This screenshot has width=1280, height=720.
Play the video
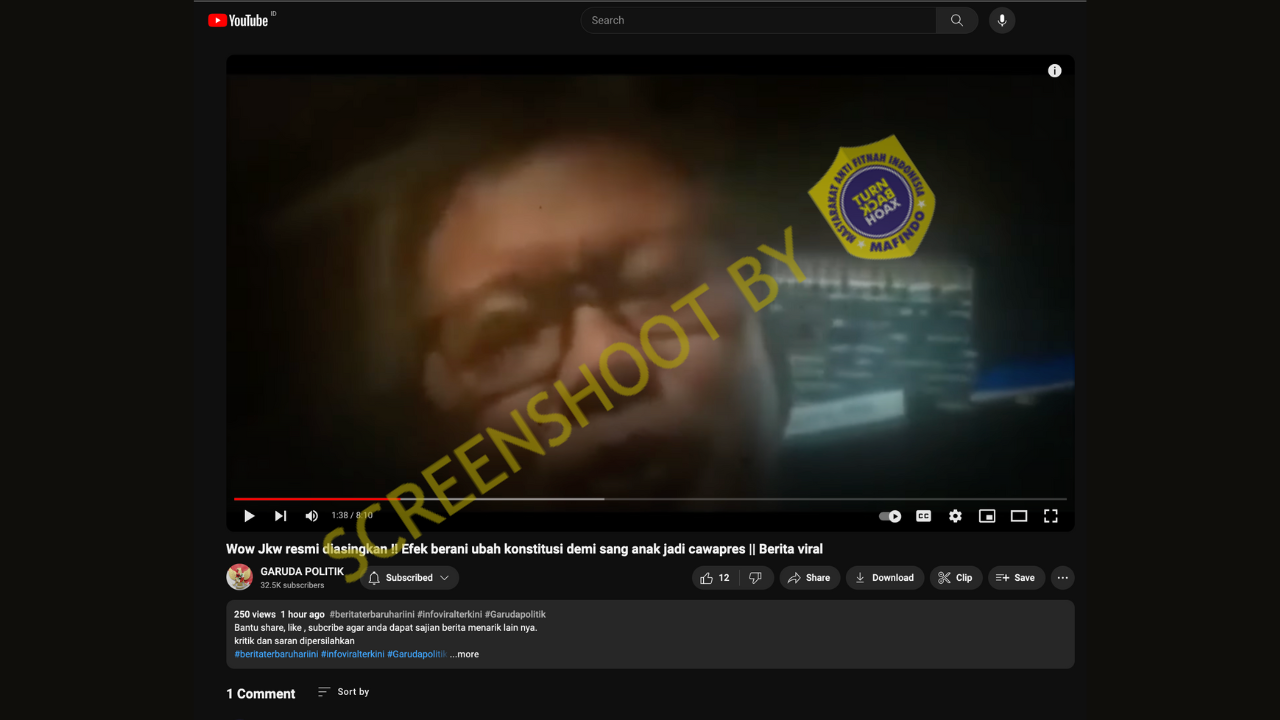coord(249,516)
